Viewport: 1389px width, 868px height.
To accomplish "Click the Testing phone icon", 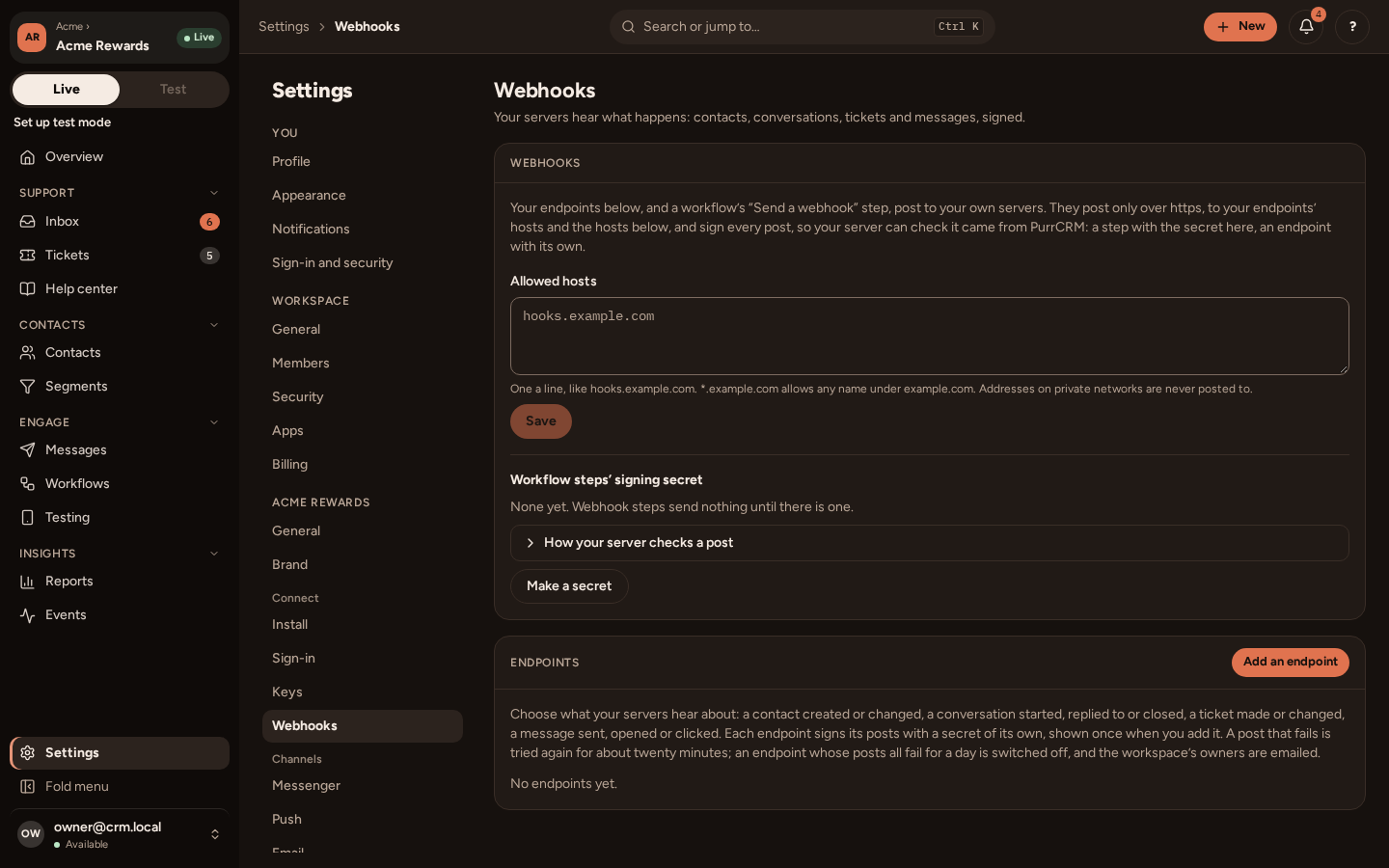I will click(28, 518).
